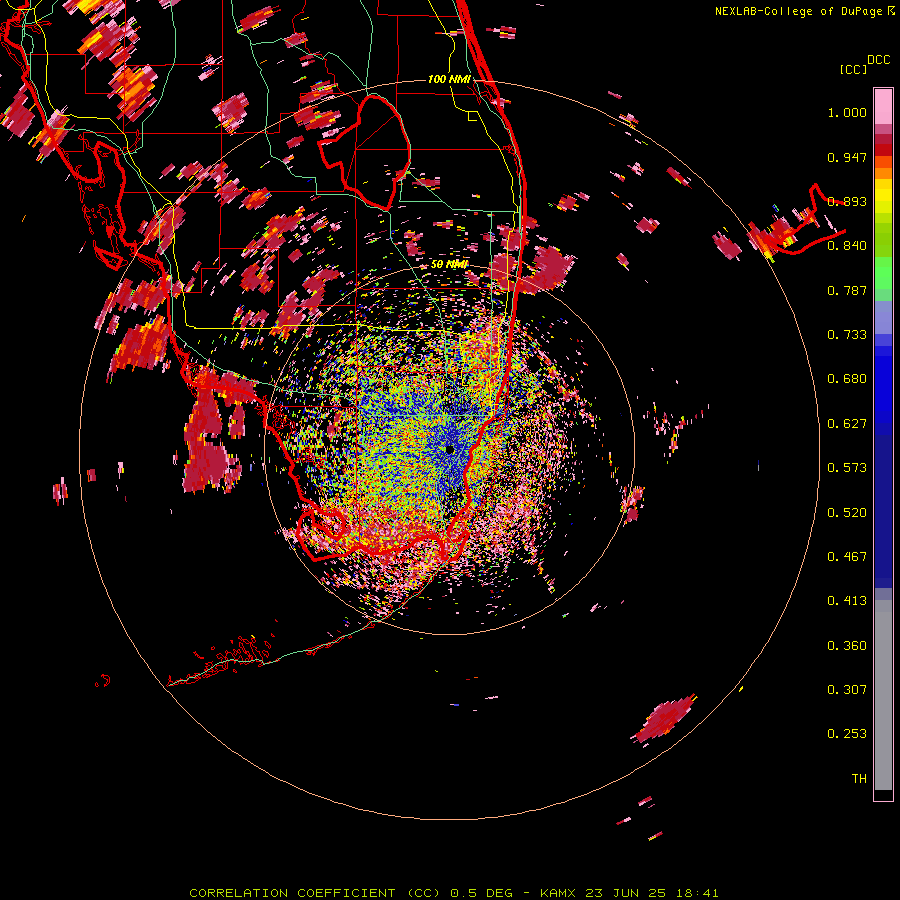900x900 pixels.
Task: Click the KAMX station identifier in footer
Action: [x=557, y=893]
